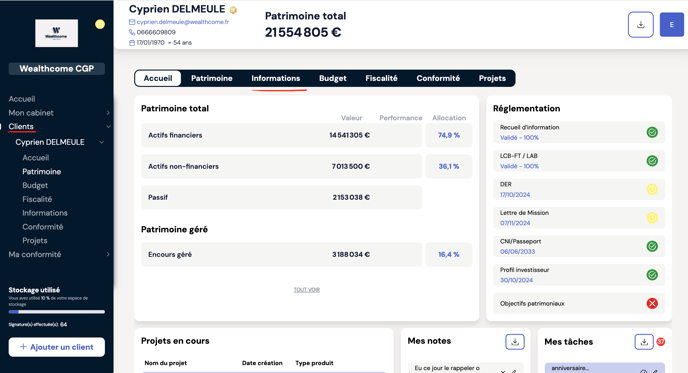Image resolution: width=688 pixels, height=373 pixels.
Task: Go to the Conformité tab
Action: click(438, 78)
